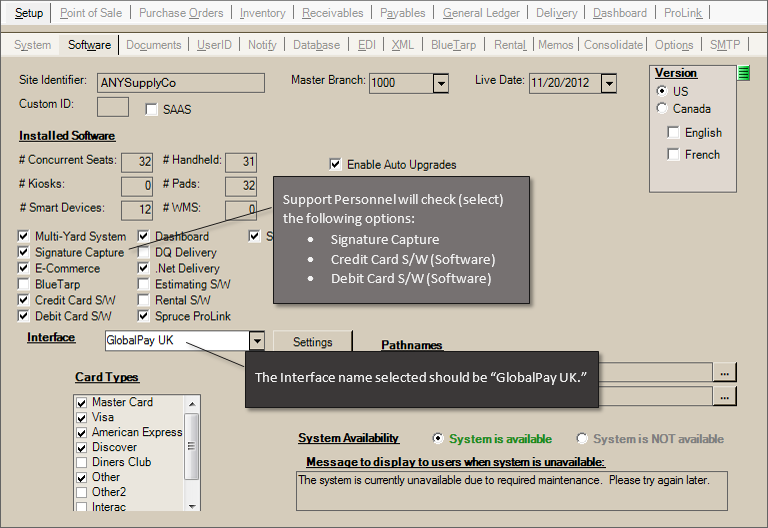Click the second pathname browse (...) button
This screenshot has width=768, height=528.
coord(724,396)
